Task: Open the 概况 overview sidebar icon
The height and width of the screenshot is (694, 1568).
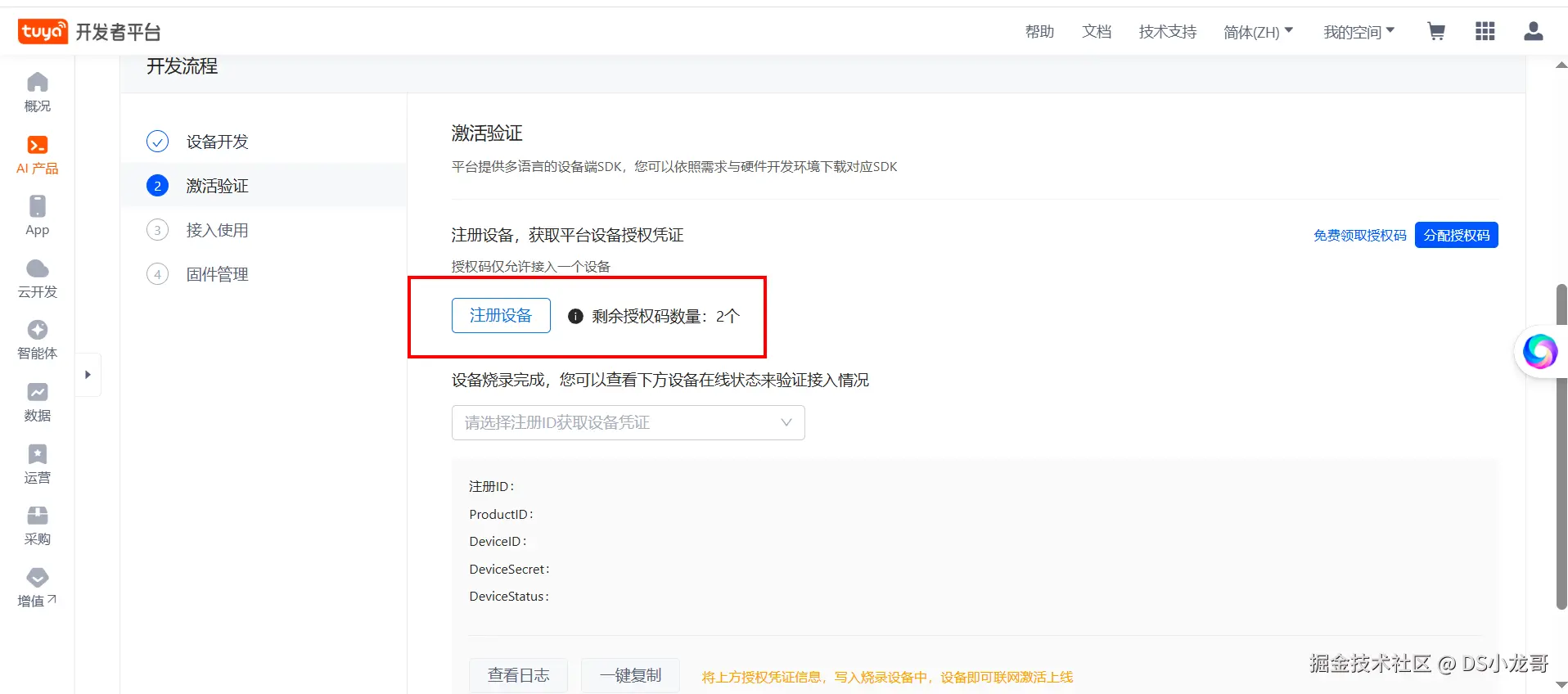Action: pos(38,92)
